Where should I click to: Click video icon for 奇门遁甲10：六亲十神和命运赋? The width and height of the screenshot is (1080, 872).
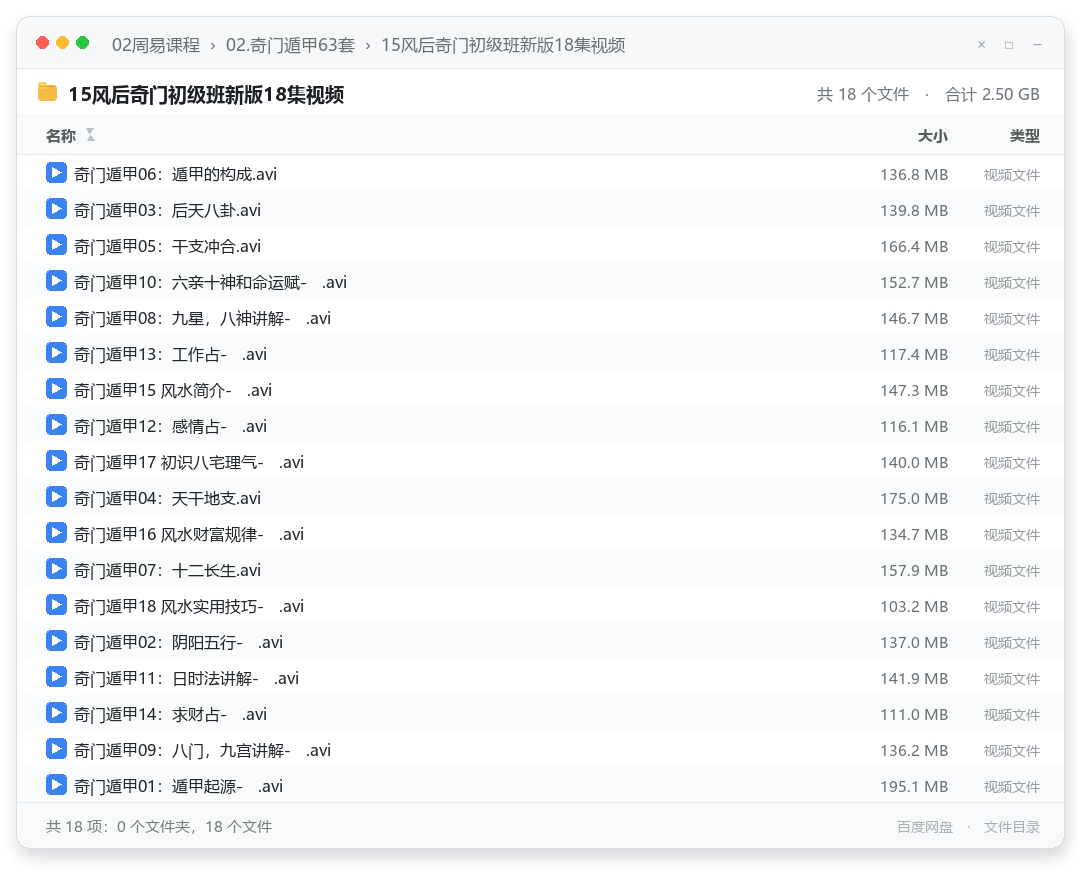click(56, 281)
